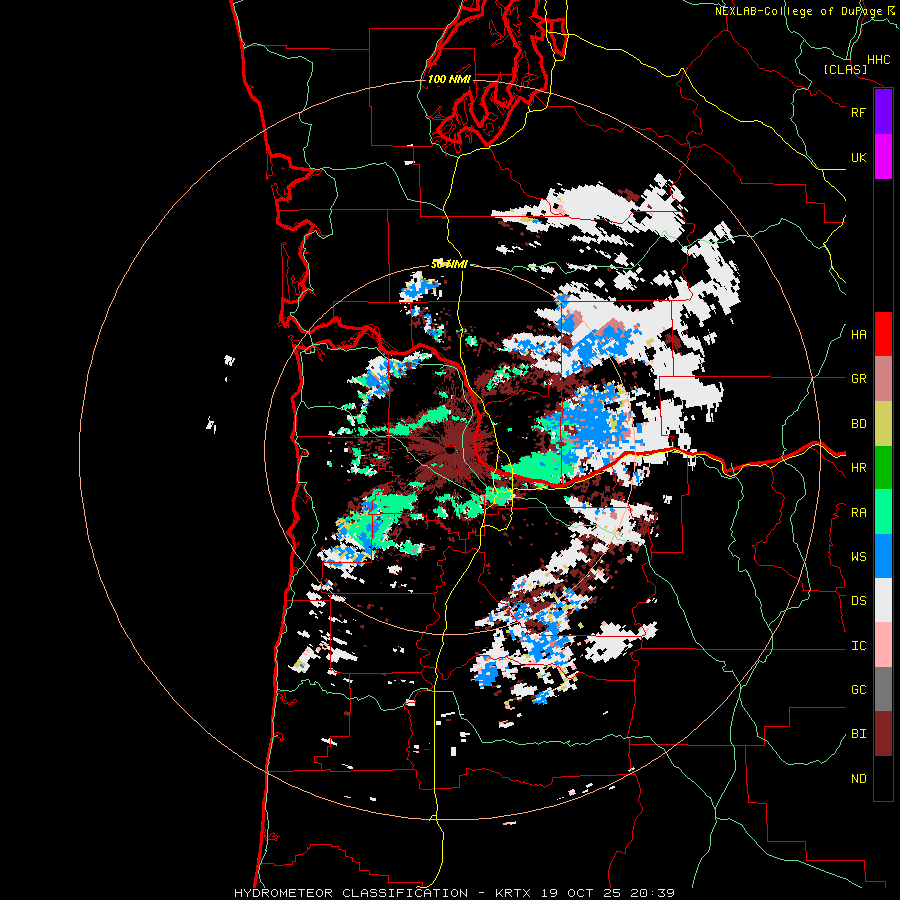Click the [CLAS] units label

click(845, 69)
